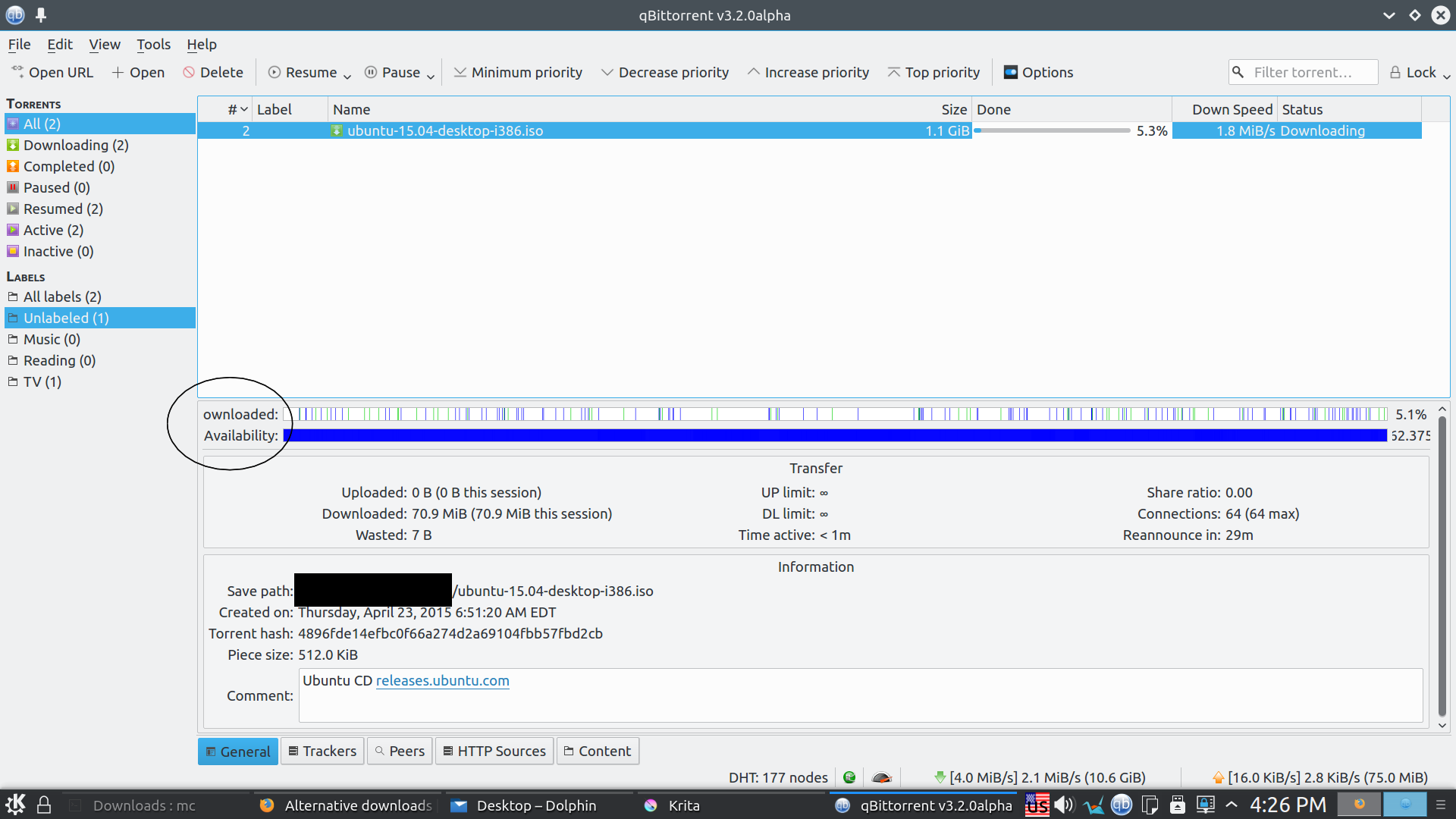1456x819 pixels.
Task: Sort by the # queue column header
Action: point(225,109)
